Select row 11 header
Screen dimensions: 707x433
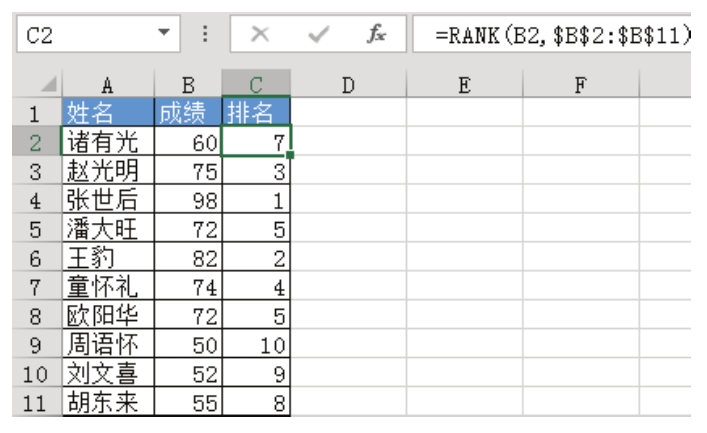pyautogui.click(x=30, y=405)
